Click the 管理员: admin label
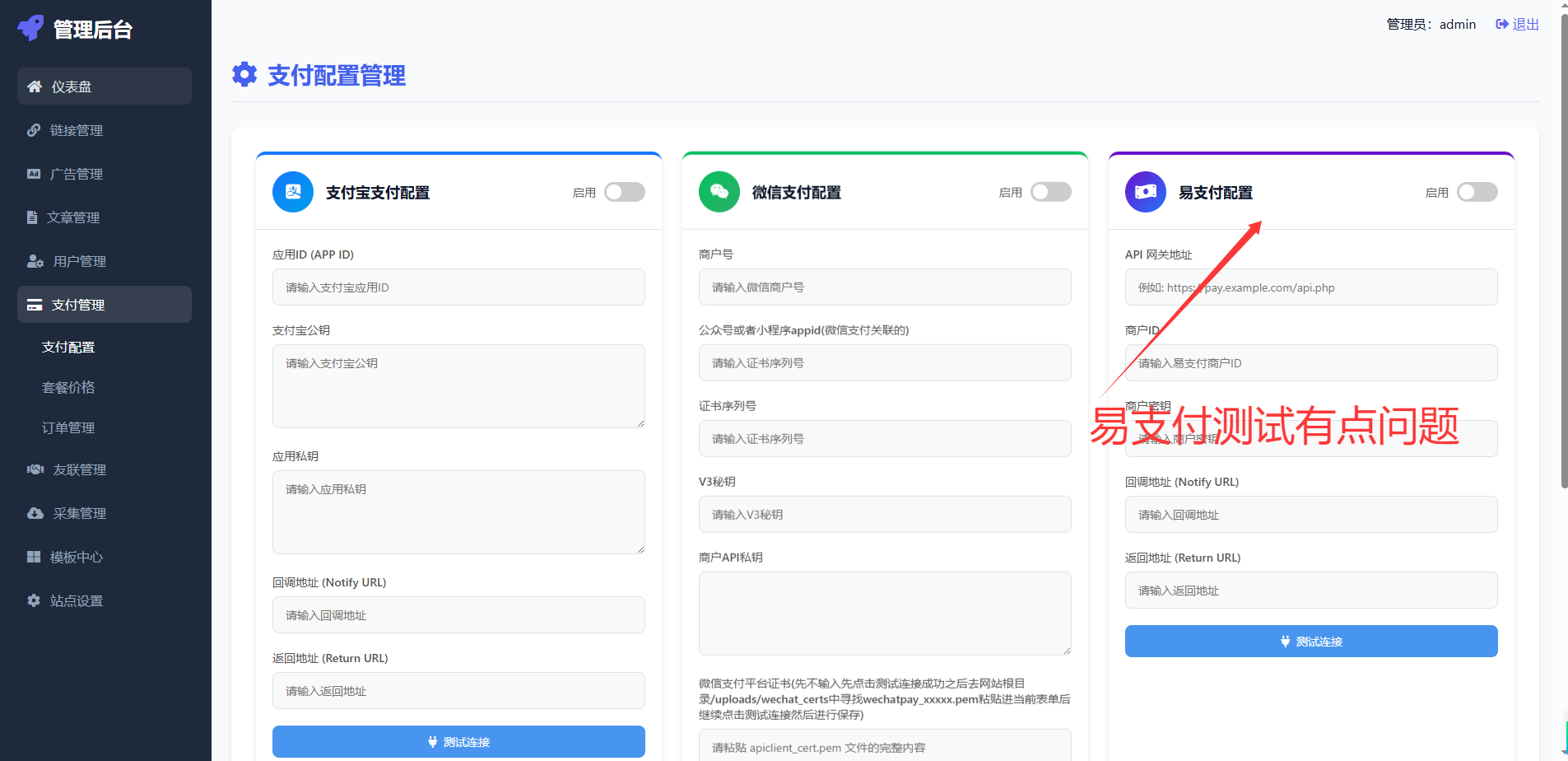The width and height of the screenshot is (1568, 761). [1431, 25]
